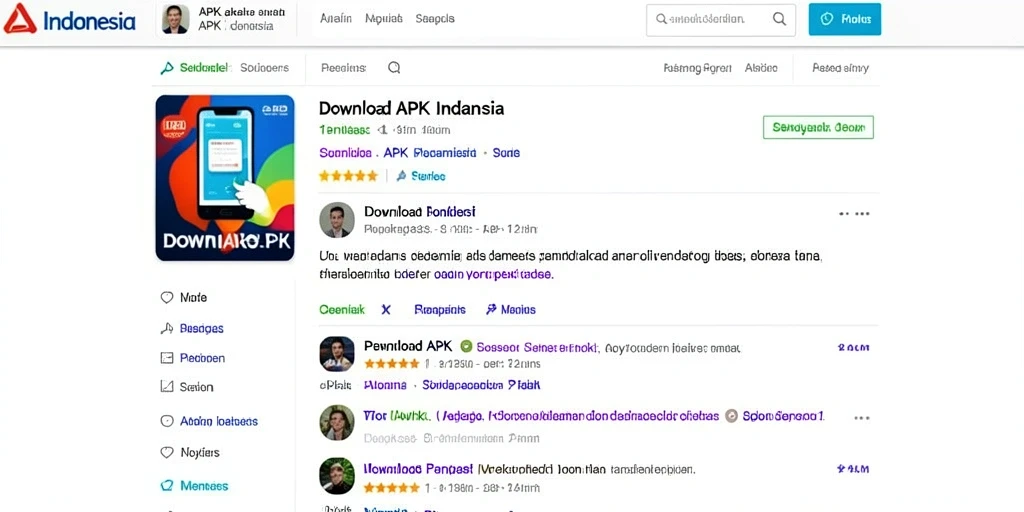This screenshot has height=512, width=1024.
Task: Open the avatar of the Uownlooe Pangesl entry
Action: pos(337,475)
